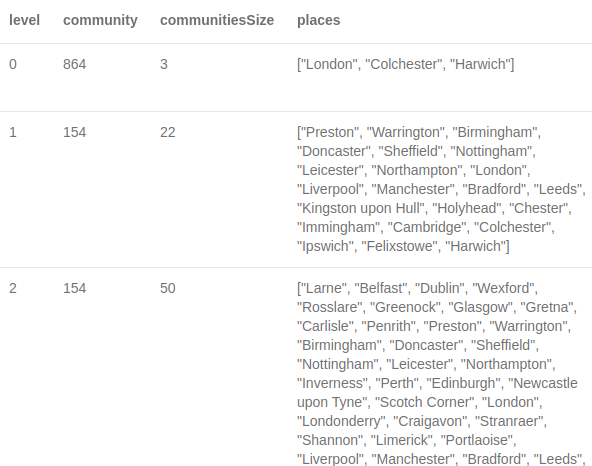Click the "Londonderry" place entry
Viewport: 592px width, 466px height.
[x=343, y=421]
